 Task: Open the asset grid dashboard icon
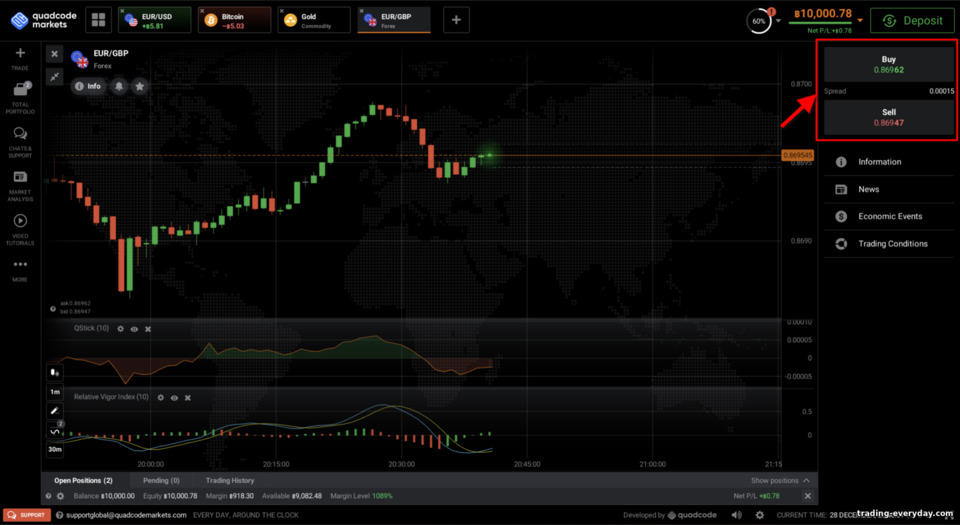(99, 20)
